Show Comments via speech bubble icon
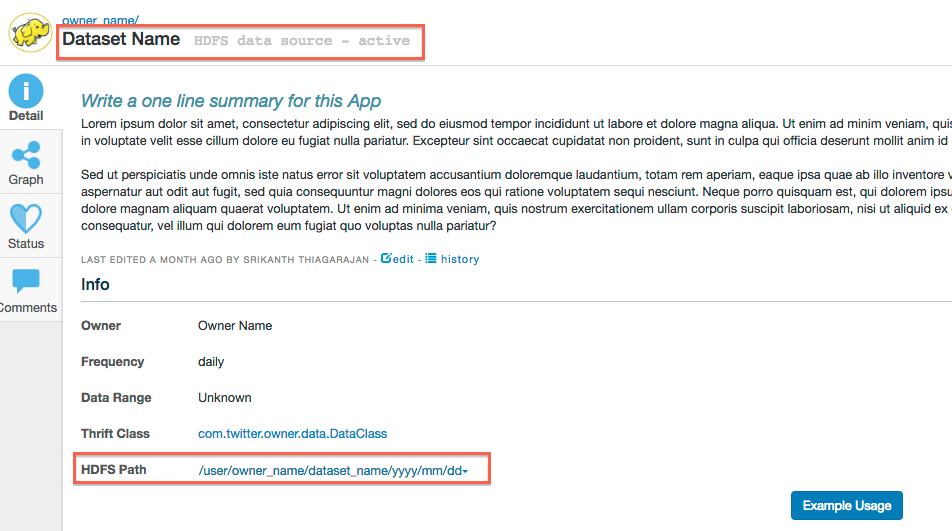Image resolution: width=952 pixels, height=531 pixels. [x=26, y=281]
